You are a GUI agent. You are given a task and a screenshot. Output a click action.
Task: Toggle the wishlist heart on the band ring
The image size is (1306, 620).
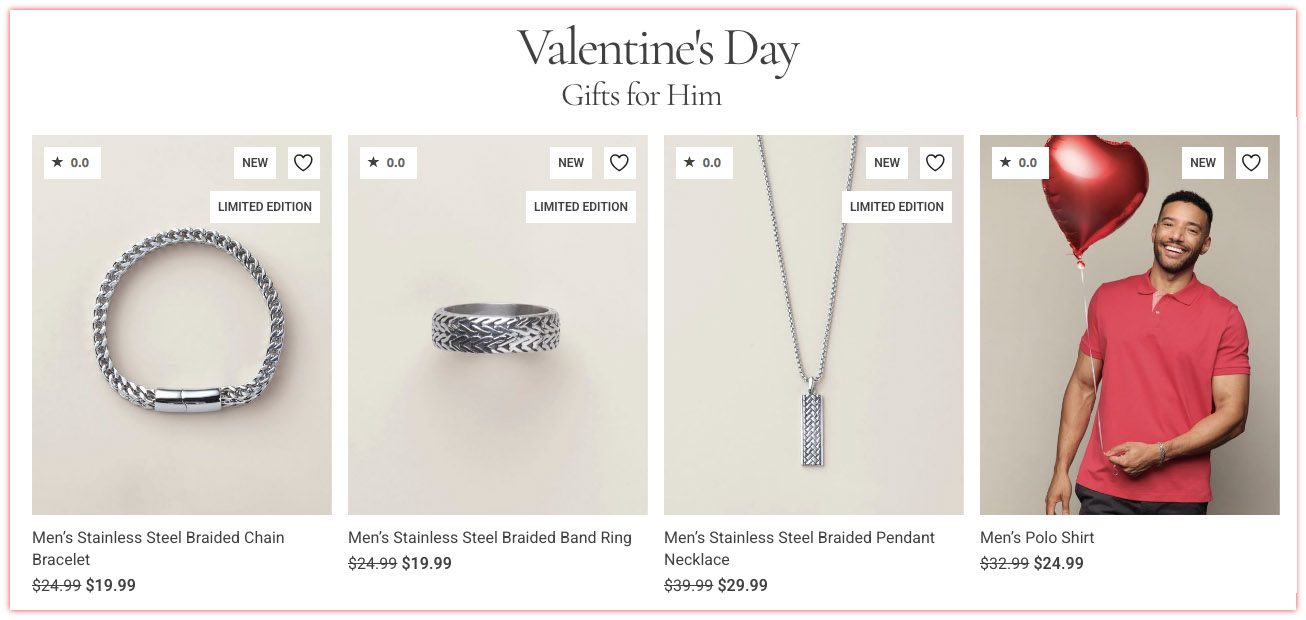pyautogui.click(x=619, y=162)
